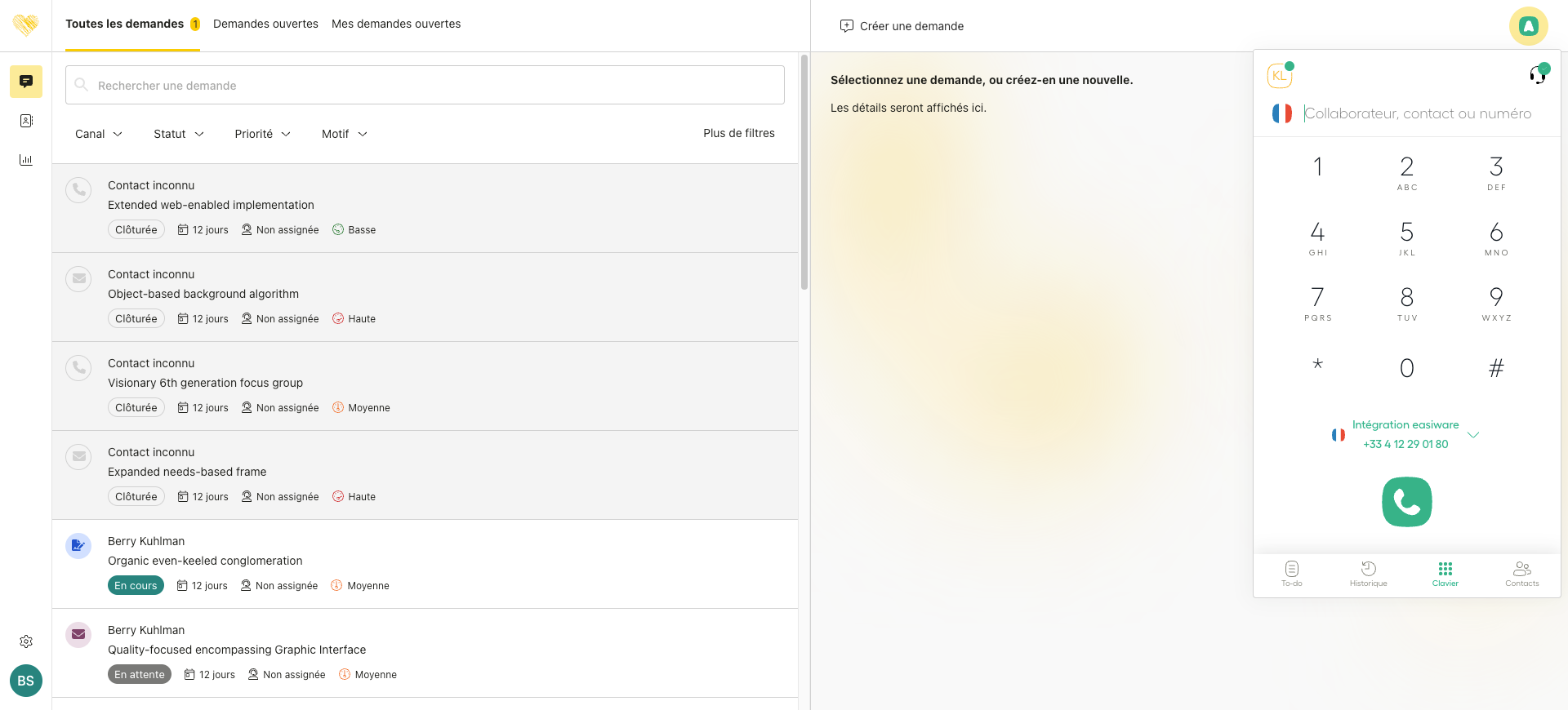Click the Rechercher une demande search field
Viewport: 1568px width, 710px height.
click(x=425, y=85)
